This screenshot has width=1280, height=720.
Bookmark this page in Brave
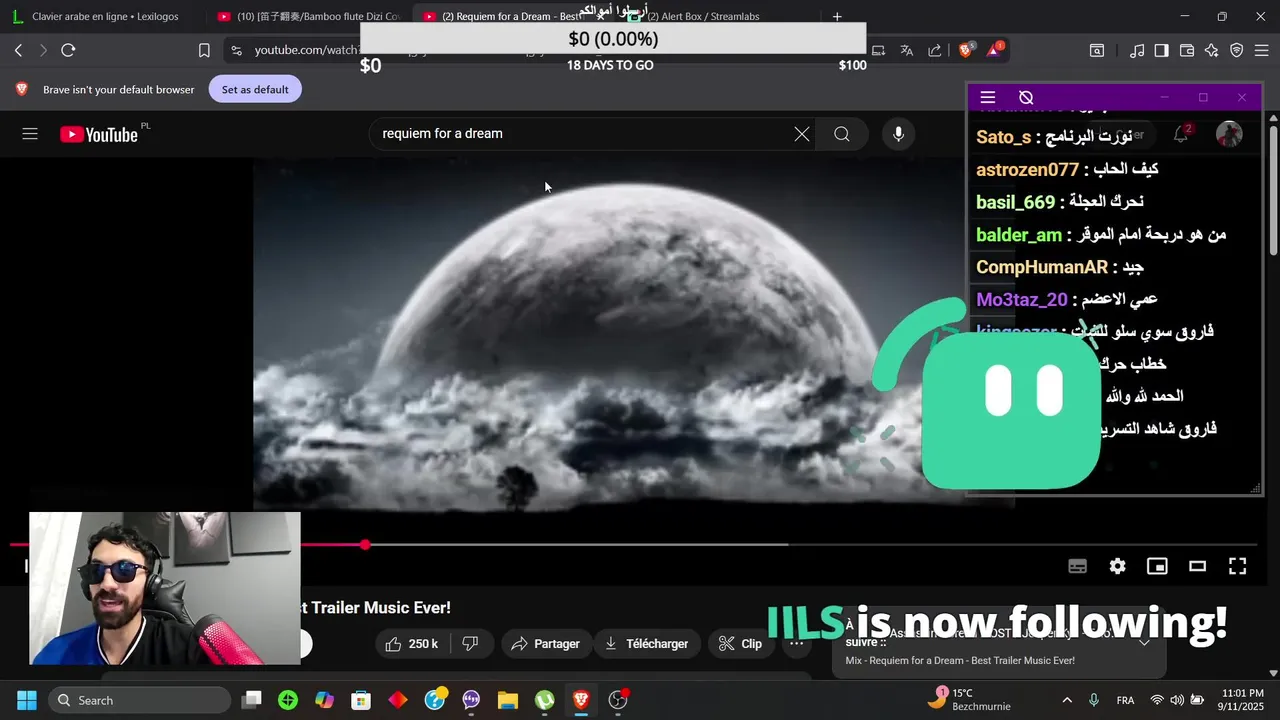click(x=204, y=50)
